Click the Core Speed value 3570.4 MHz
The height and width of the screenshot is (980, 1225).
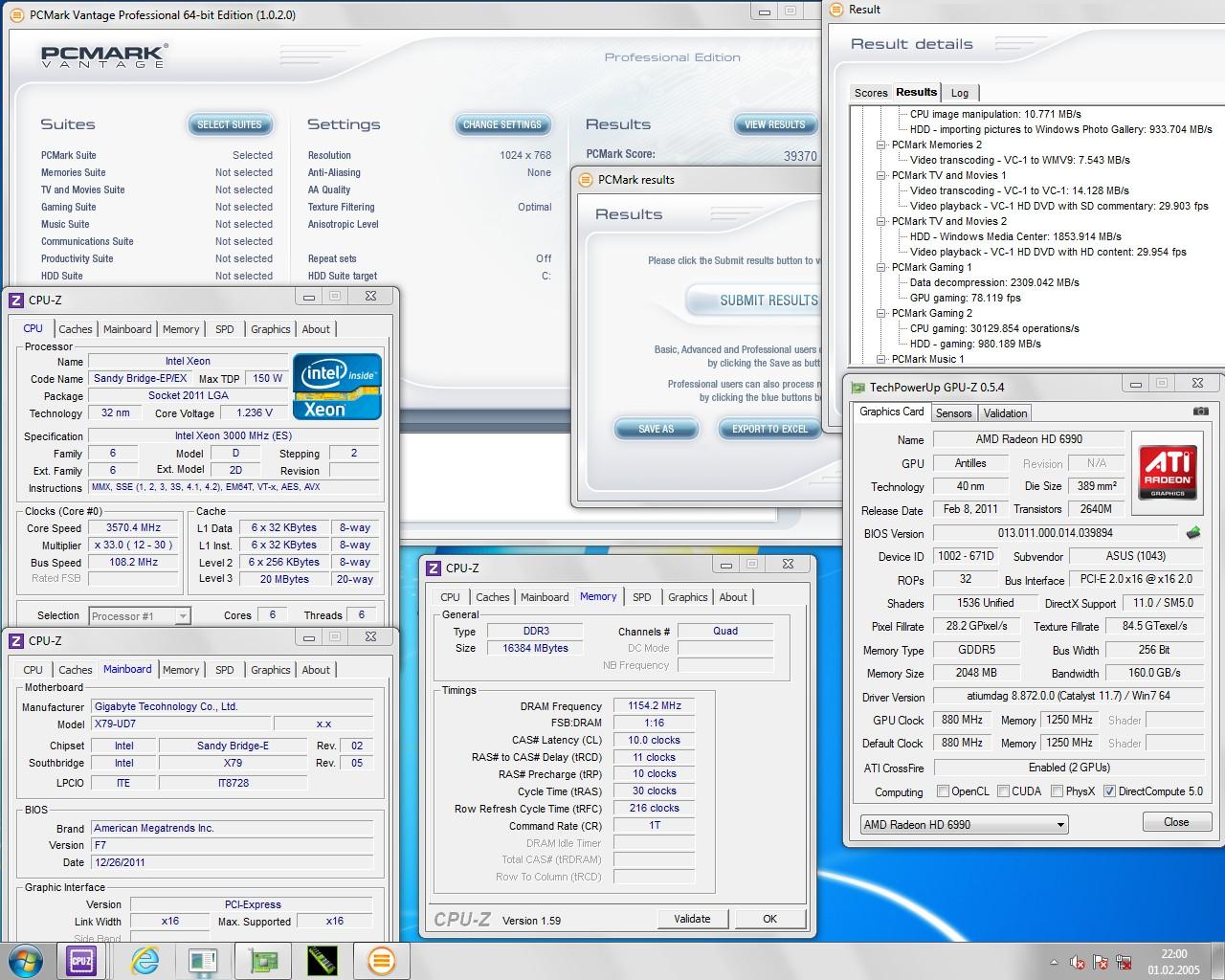[132, 527]
